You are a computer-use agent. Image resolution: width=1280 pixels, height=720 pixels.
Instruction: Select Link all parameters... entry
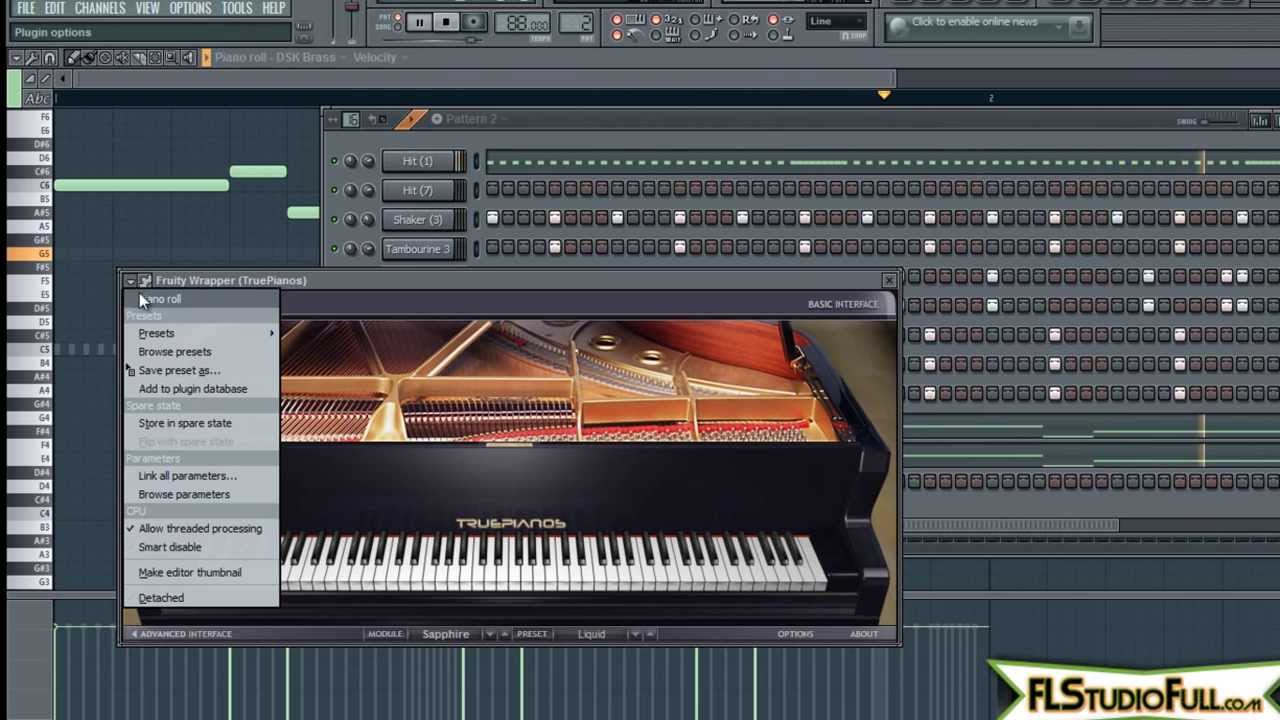pyautogui.click(x=188, y=476)
